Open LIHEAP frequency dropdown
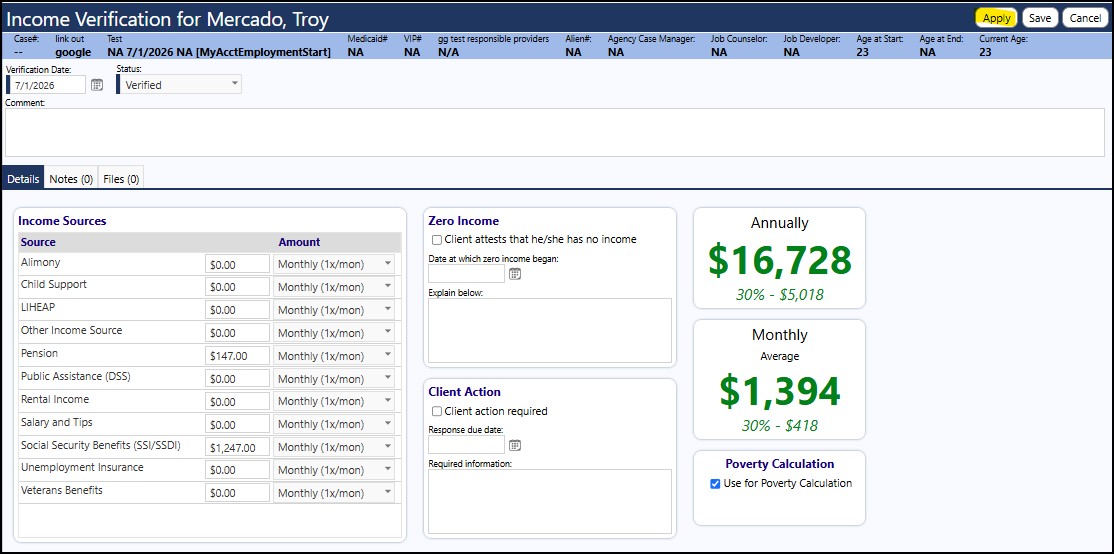Viewport: 1114px width, 554px height. click(334, 310)
